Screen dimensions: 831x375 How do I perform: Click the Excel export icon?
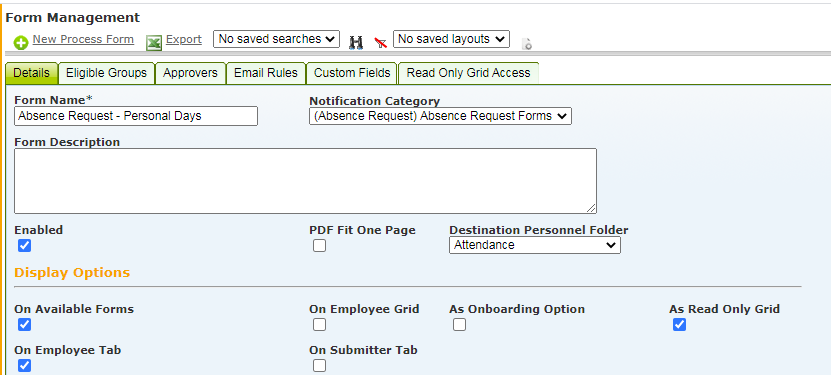(154, 43)
